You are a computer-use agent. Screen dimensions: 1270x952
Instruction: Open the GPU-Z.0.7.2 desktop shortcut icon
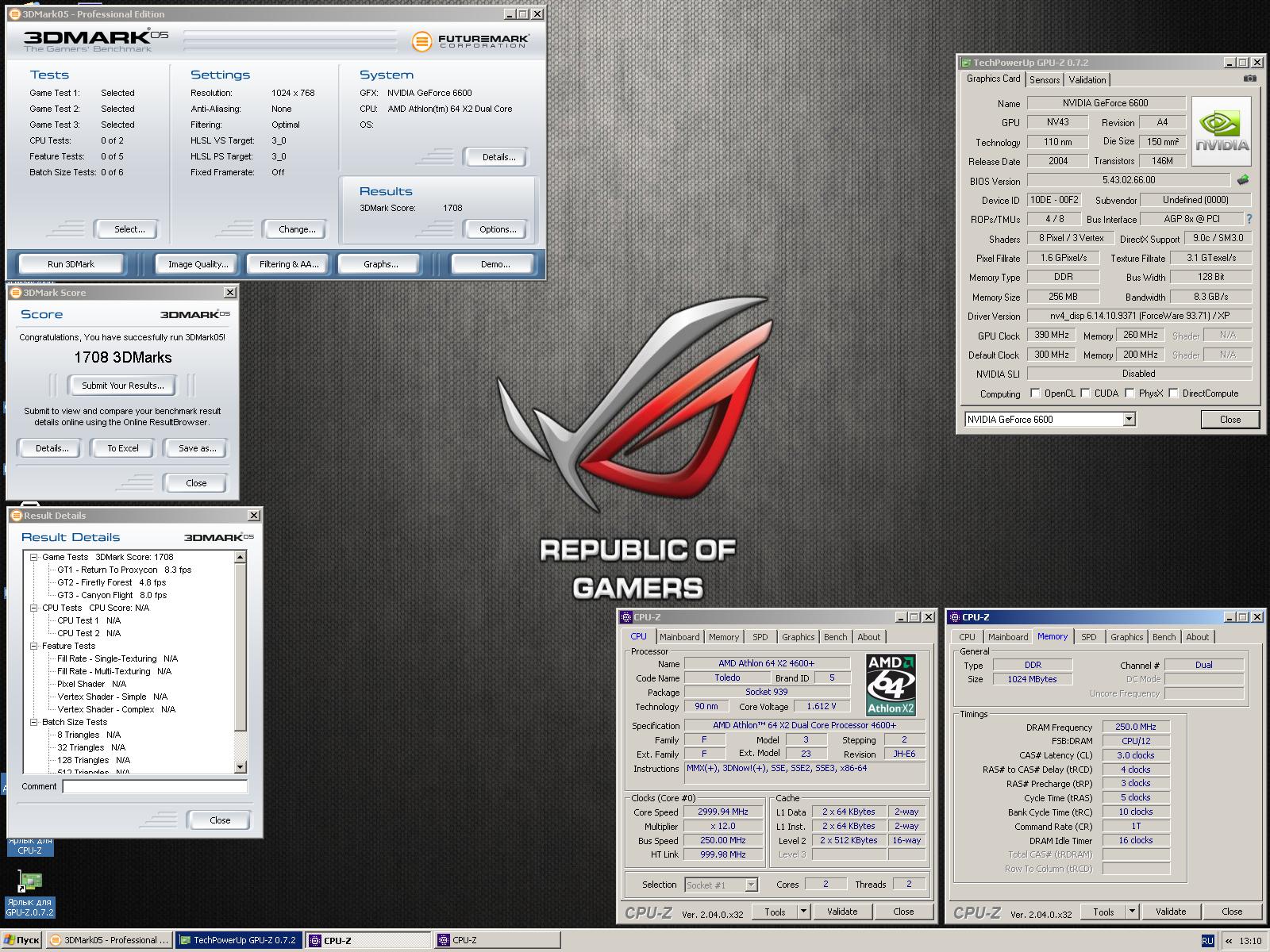pos(29,881)
